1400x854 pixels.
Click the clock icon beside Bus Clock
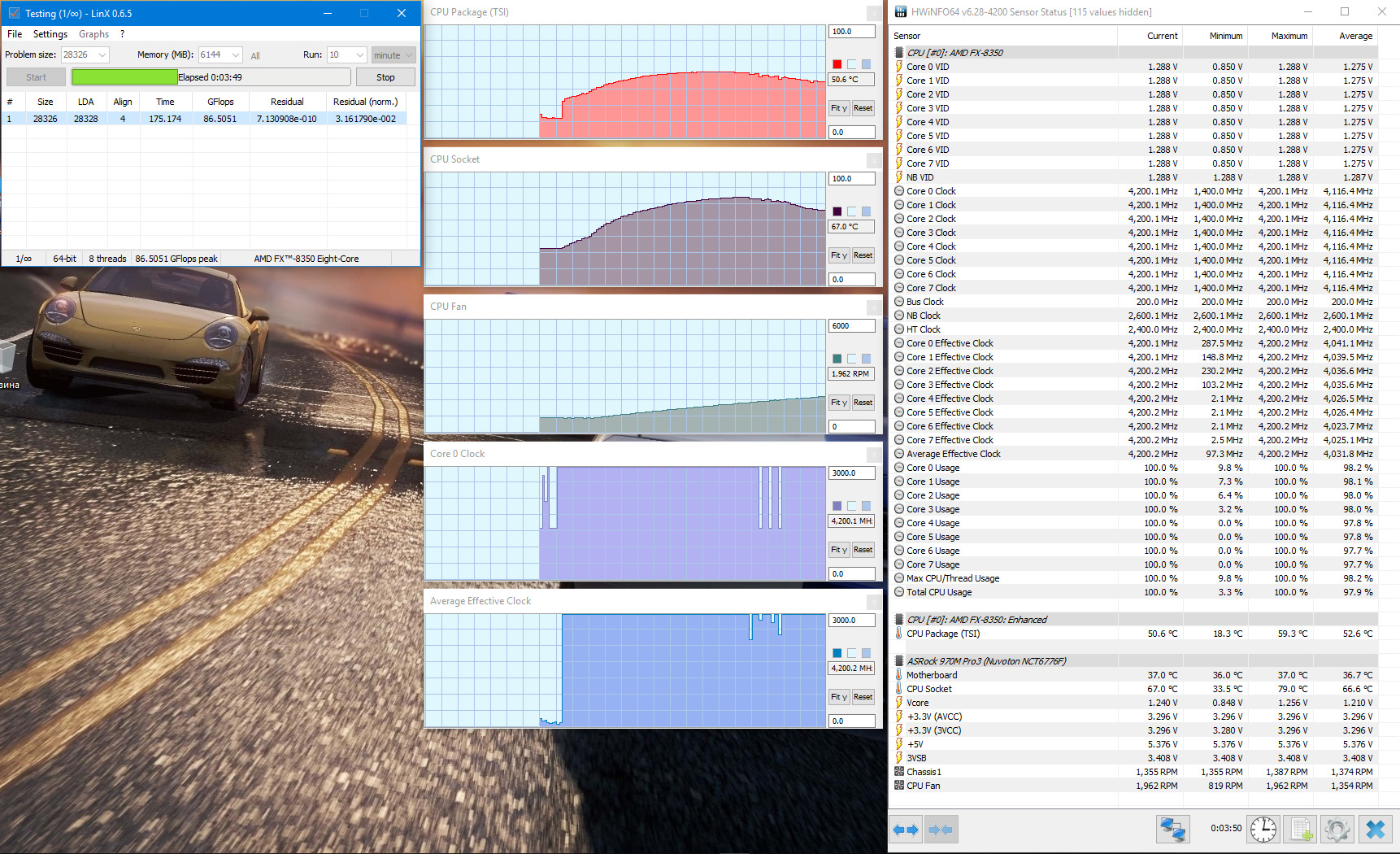(899, 302)
